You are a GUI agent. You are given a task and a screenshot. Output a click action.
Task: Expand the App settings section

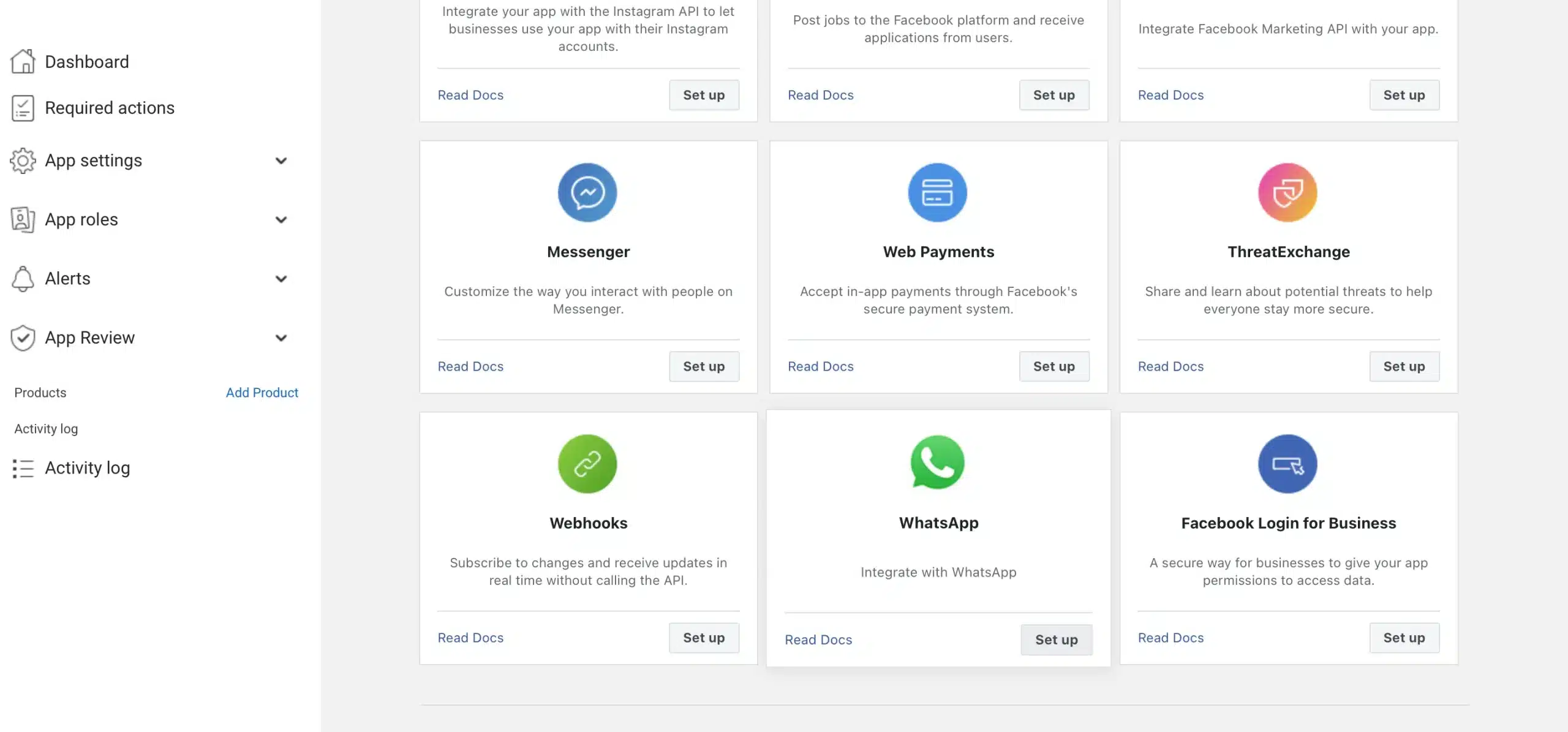281,160
